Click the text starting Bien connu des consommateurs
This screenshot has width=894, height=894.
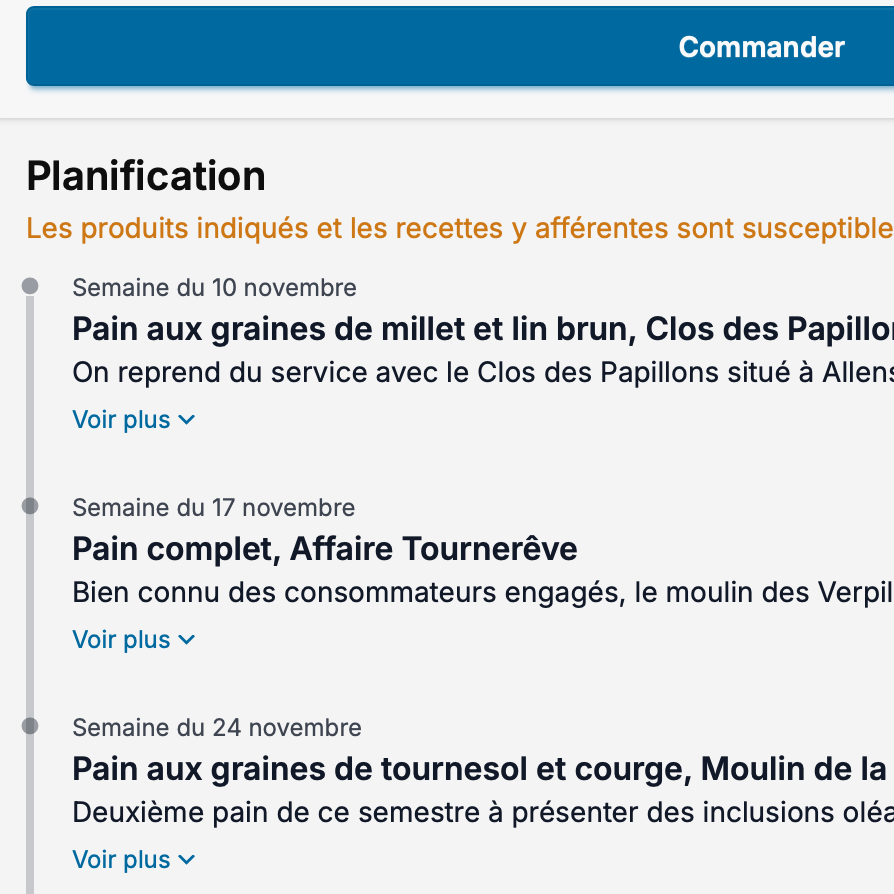(482, 593)
